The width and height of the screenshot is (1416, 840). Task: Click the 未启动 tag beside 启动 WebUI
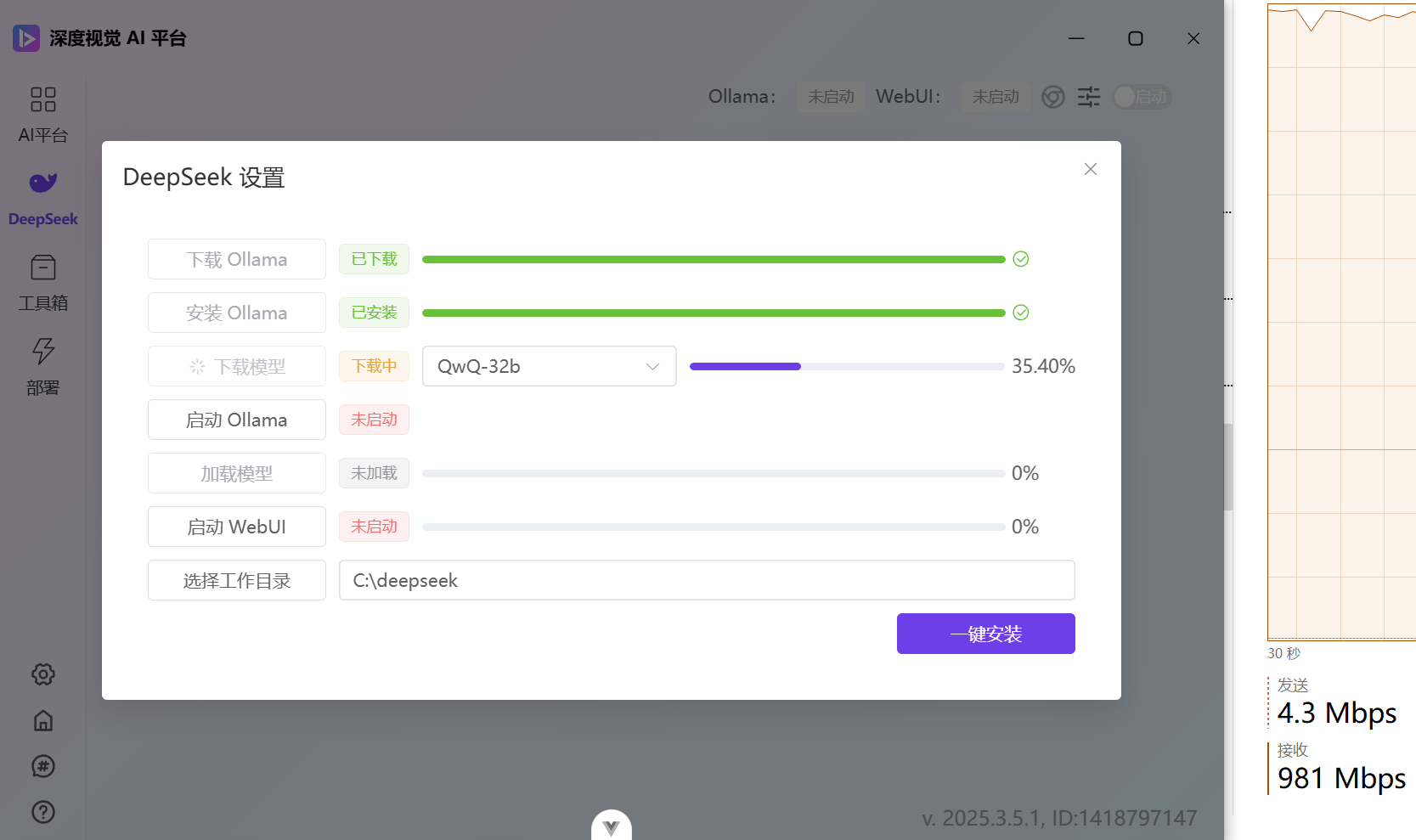[374, 527]
